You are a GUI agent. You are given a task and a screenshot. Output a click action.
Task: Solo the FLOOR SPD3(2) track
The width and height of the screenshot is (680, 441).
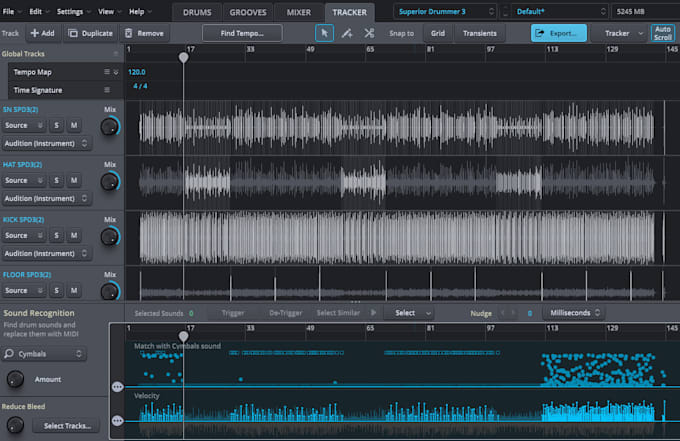point(56,291)
